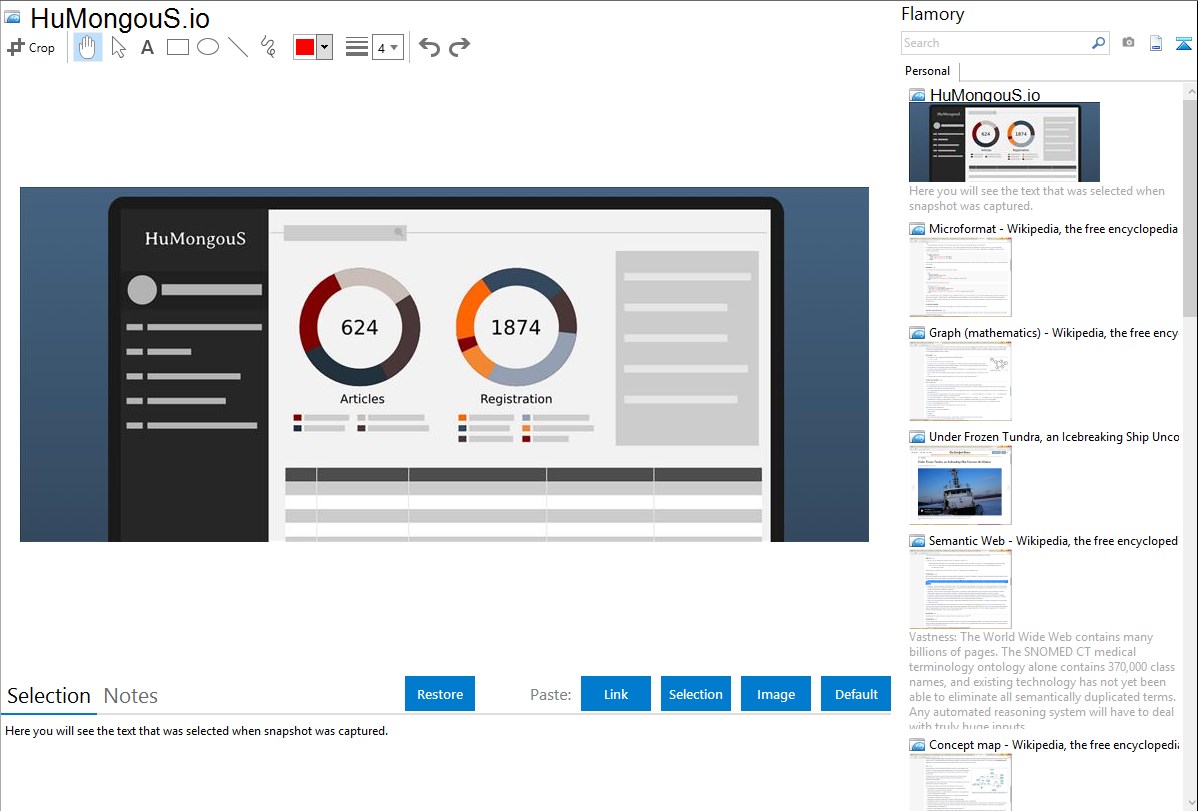Undo the last annotation
Image resolution: width=1198 pixels, height=811 pixels.
click(429, 47)
